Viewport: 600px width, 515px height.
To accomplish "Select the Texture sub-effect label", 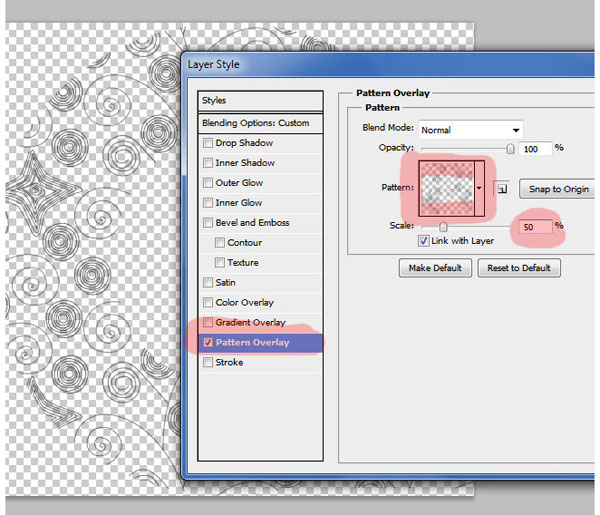I will (x=243, y=262).
